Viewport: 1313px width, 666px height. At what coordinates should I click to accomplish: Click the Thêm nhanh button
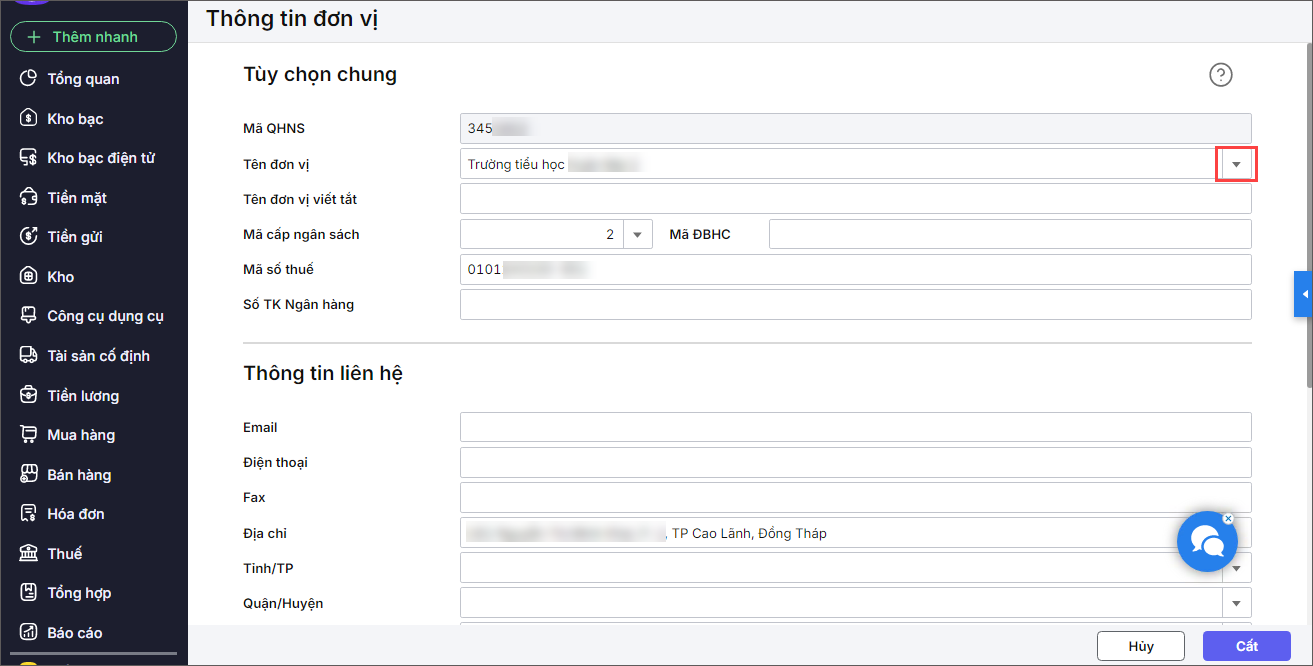click(93, 37)
